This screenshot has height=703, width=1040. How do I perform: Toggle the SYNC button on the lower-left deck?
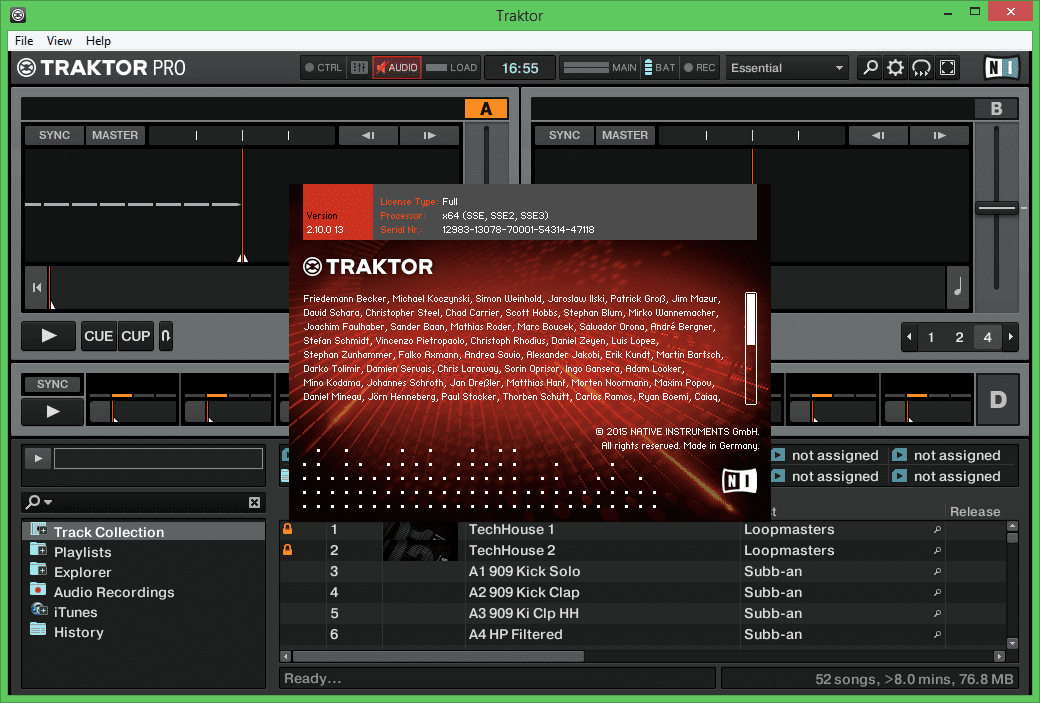52,384
